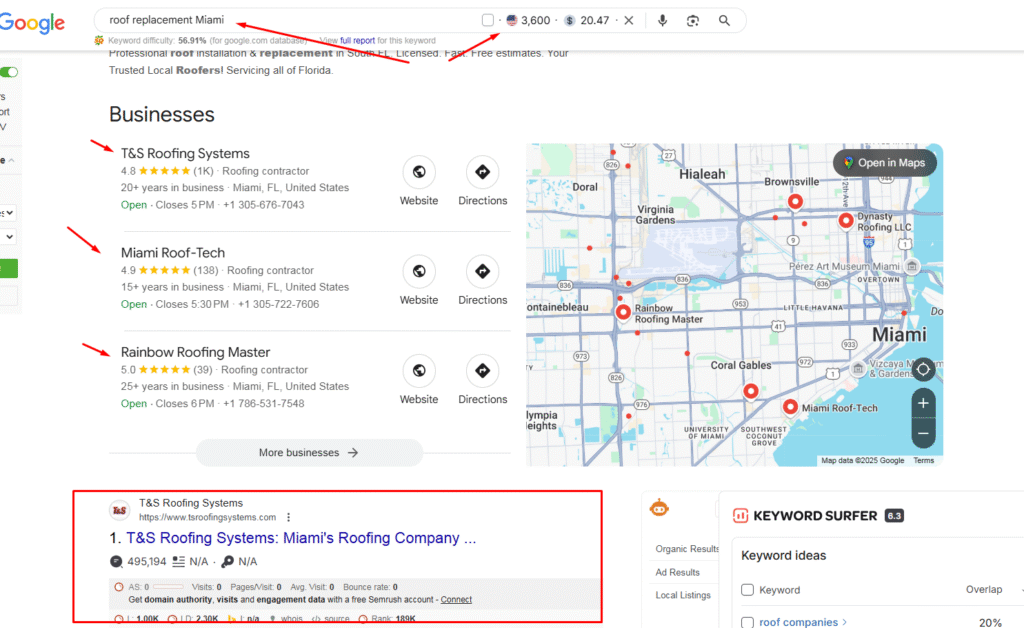Zoom in on the map
The image size is (1024, 628).
click(923, 403)
